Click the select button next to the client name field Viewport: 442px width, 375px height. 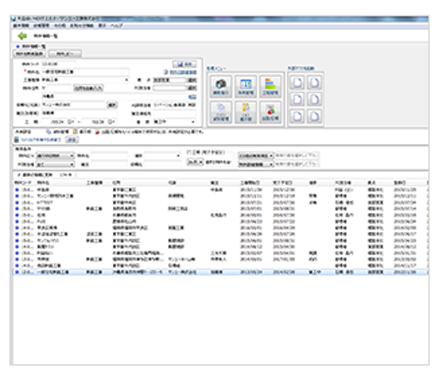click(112, 105)
